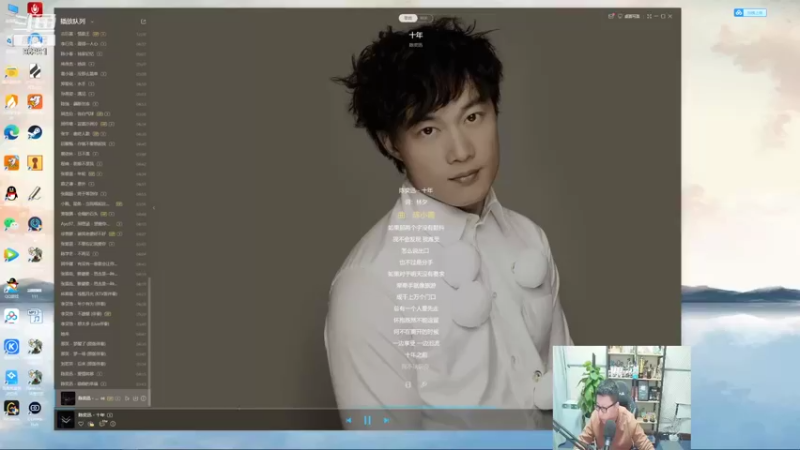Click the album thumbnail of highlighted queue row
The height and width of the screenshot is (450, 800).
tap(68, 398)
